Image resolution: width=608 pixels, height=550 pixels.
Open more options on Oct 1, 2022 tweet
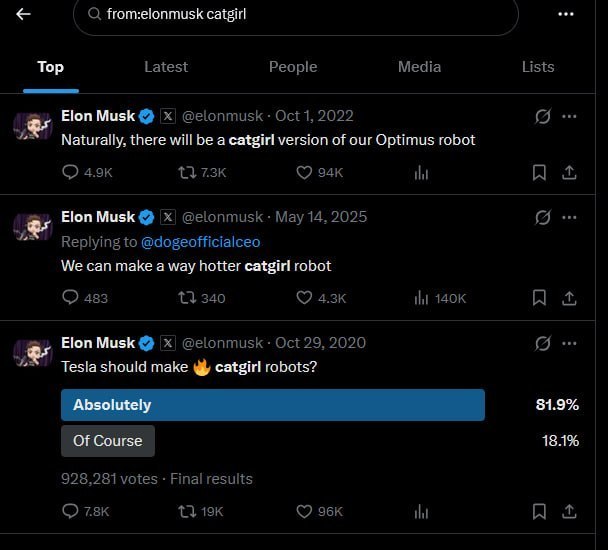(x=570, y=116)
